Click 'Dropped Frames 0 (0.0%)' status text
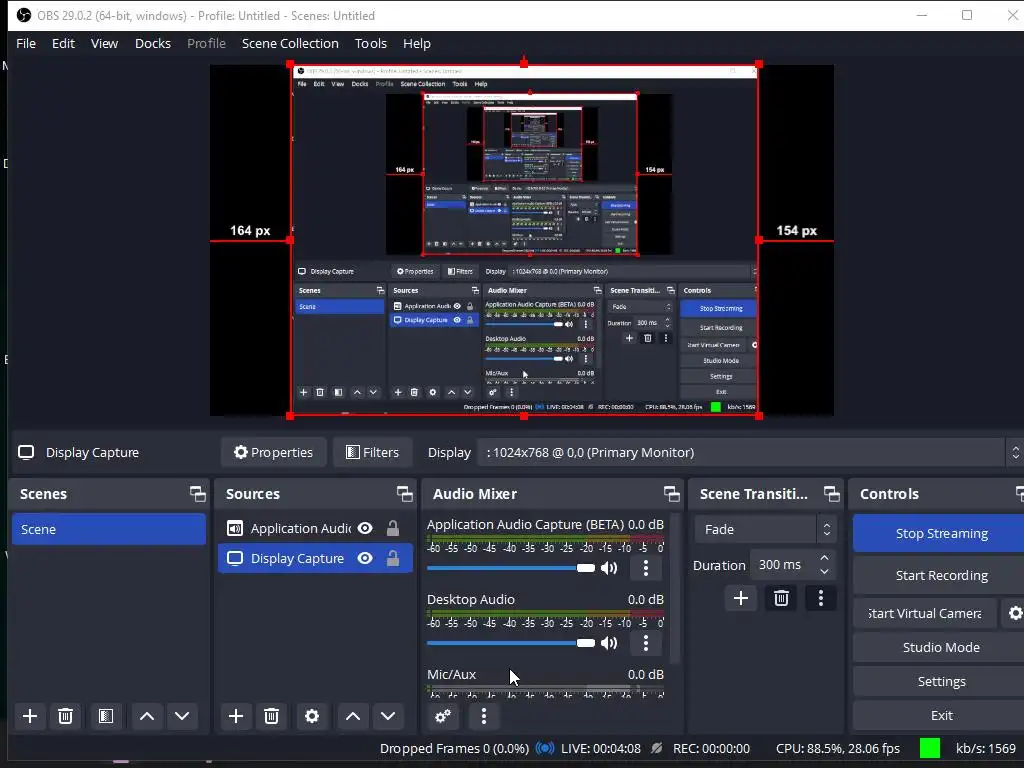This screenshot has width=1024, height=768. point(454,748)
